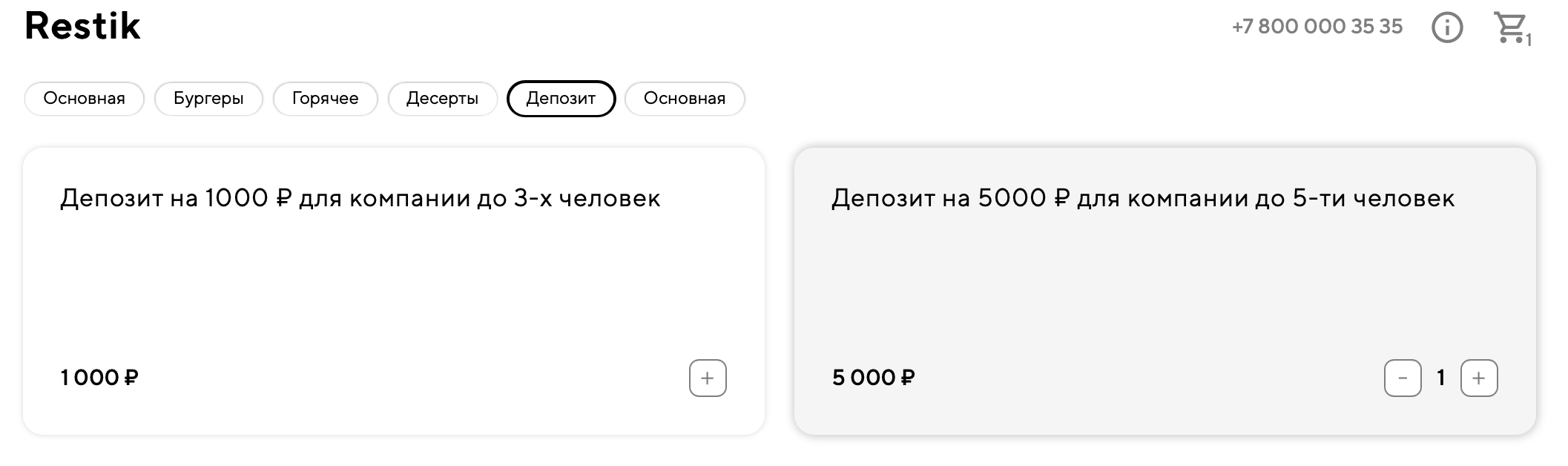Add the 1000 ₽ deposit to cart

coord(707,378)
